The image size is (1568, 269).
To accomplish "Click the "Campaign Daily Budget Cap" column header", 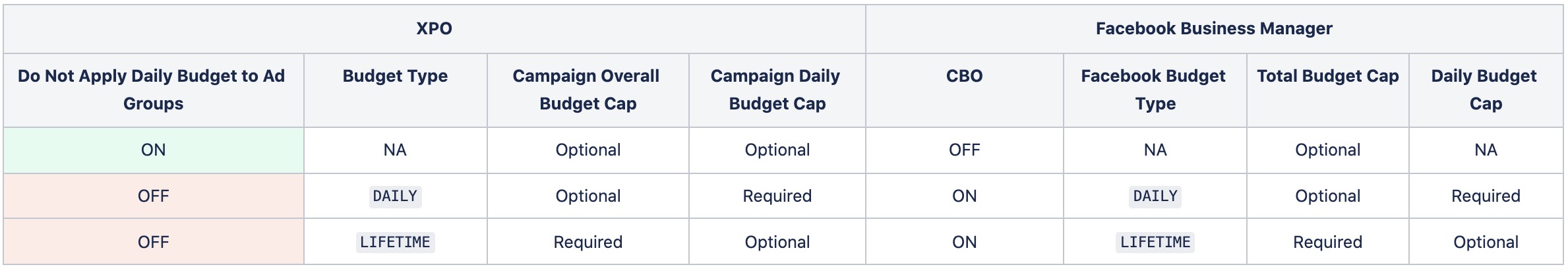I will pyautogui.click(x=776, y=90).
